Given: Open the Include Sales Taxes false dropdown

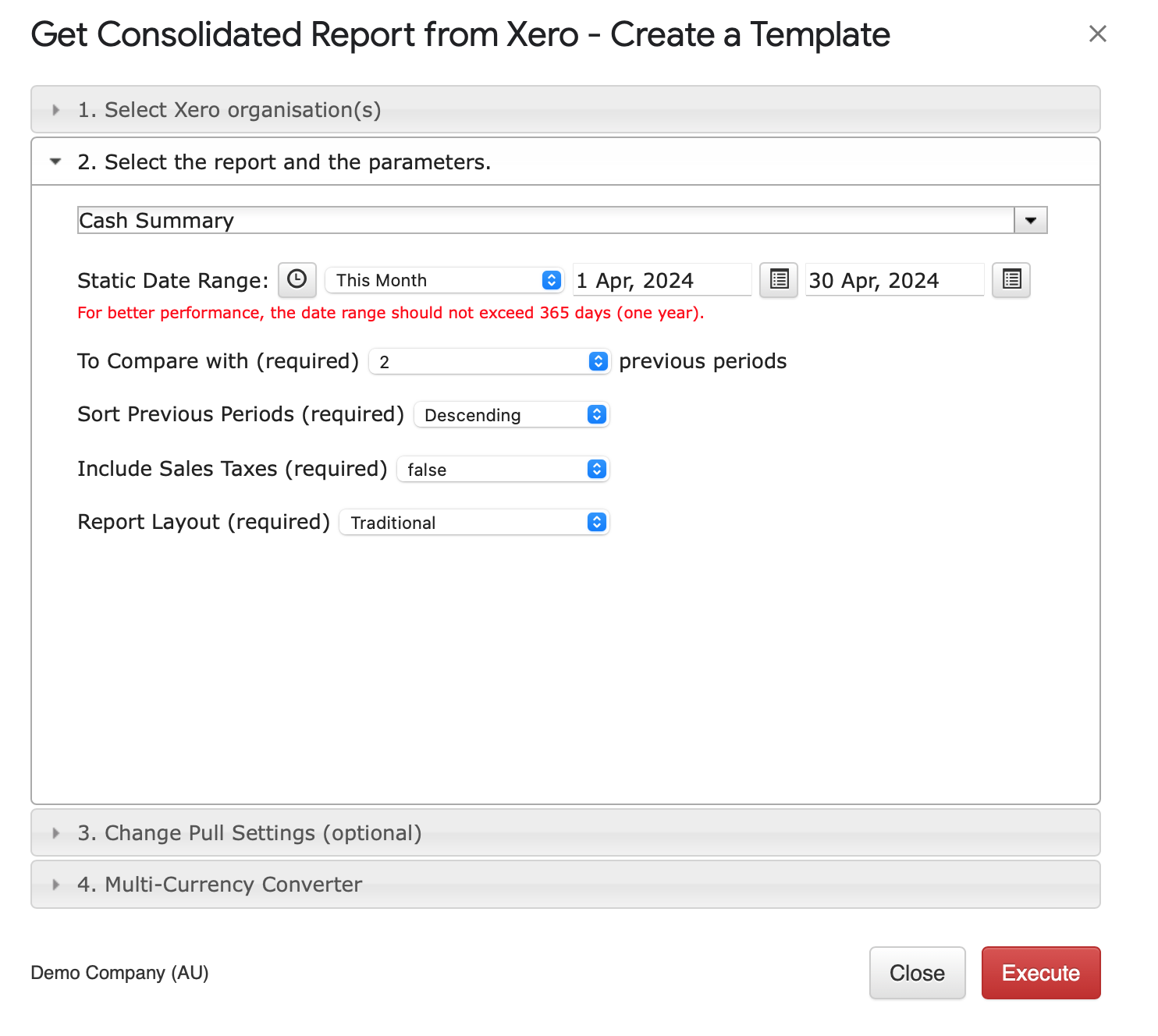Looking at the screenshot, I should click(x=503, y=469).
